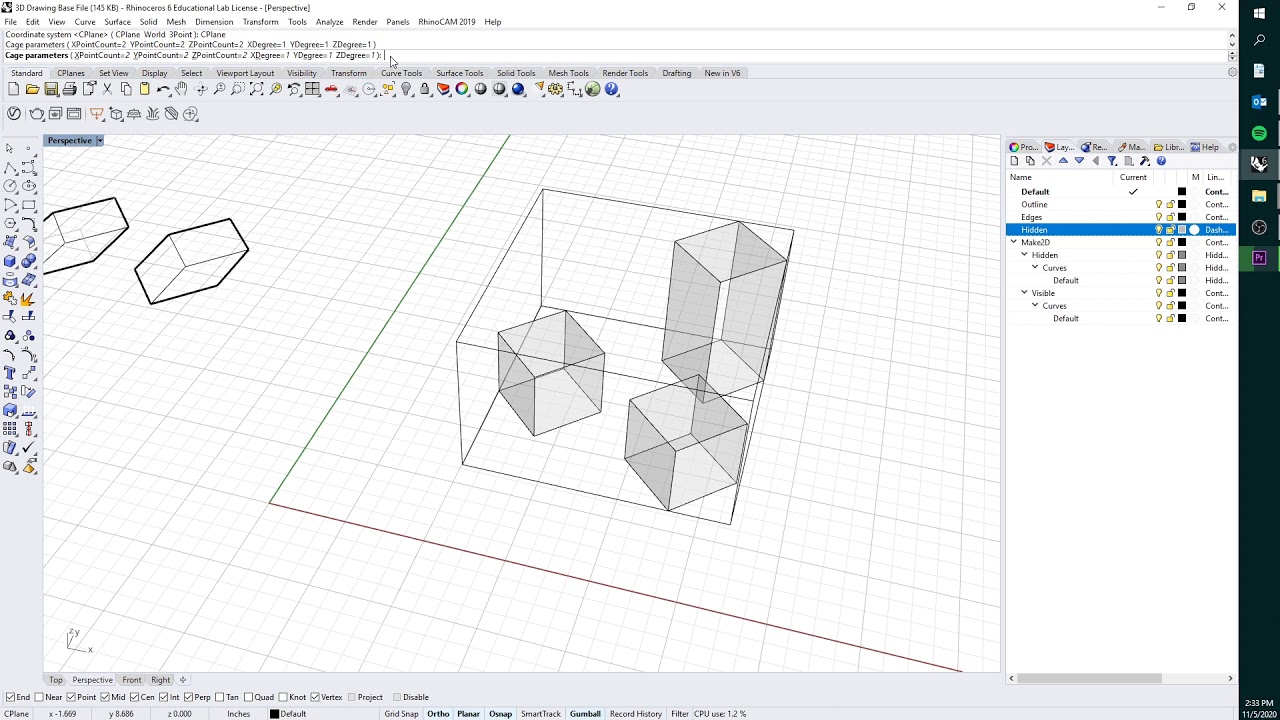Collapse Curves sublayer under Make2D Hidden
This screenshot has height=720, width=1280.
(1036, 267)
